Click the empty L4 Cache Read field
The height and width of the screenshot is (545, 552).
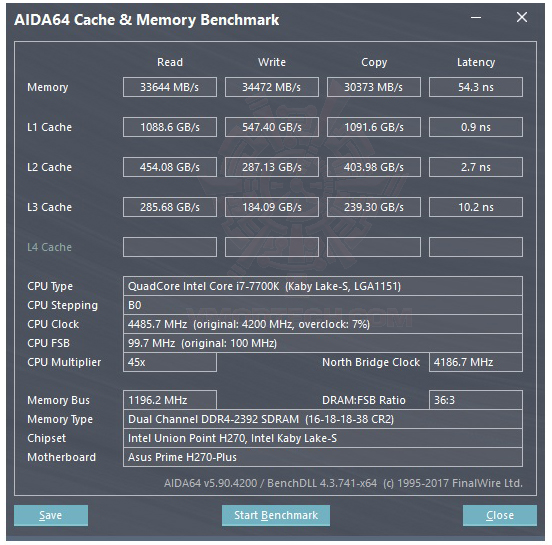170,247
